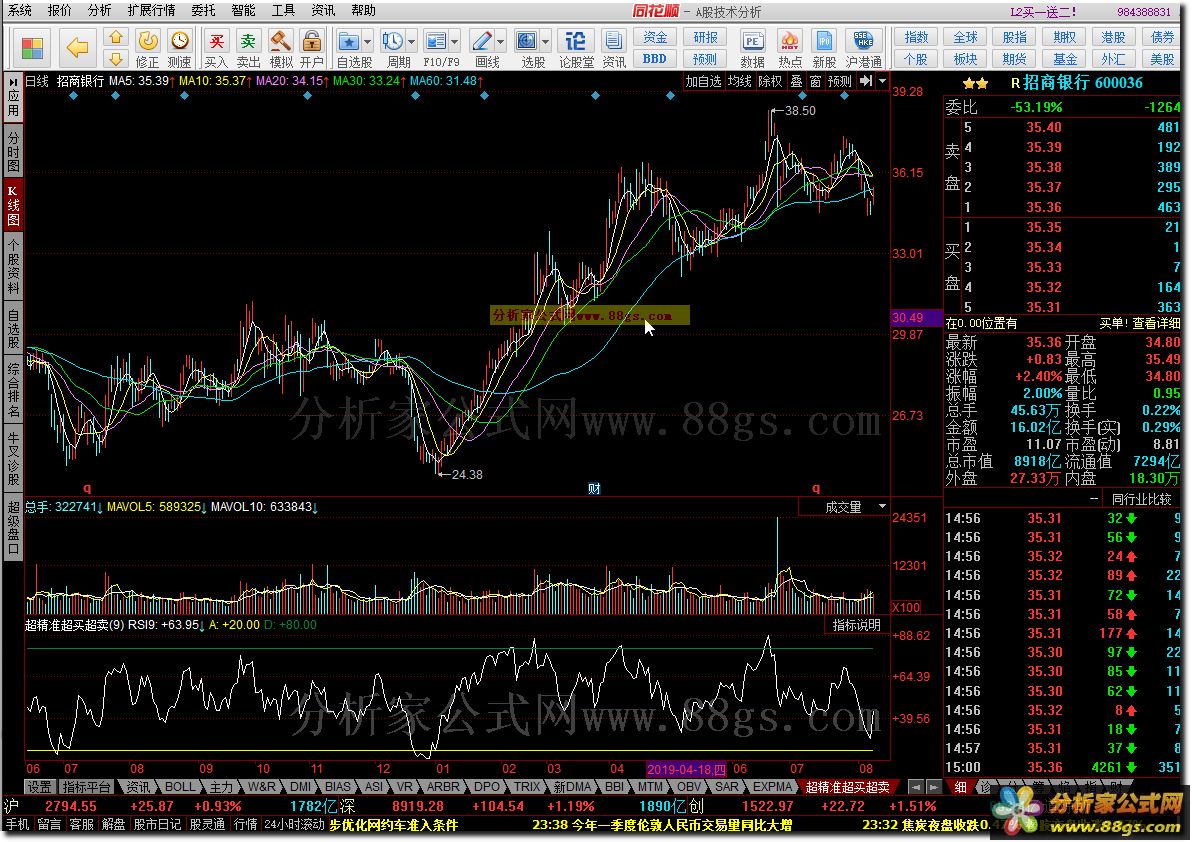1192x842 pixels.
Task: Switch to the 分时图 sidebar view
Action: pyautogui.click(x=13, y=152)
